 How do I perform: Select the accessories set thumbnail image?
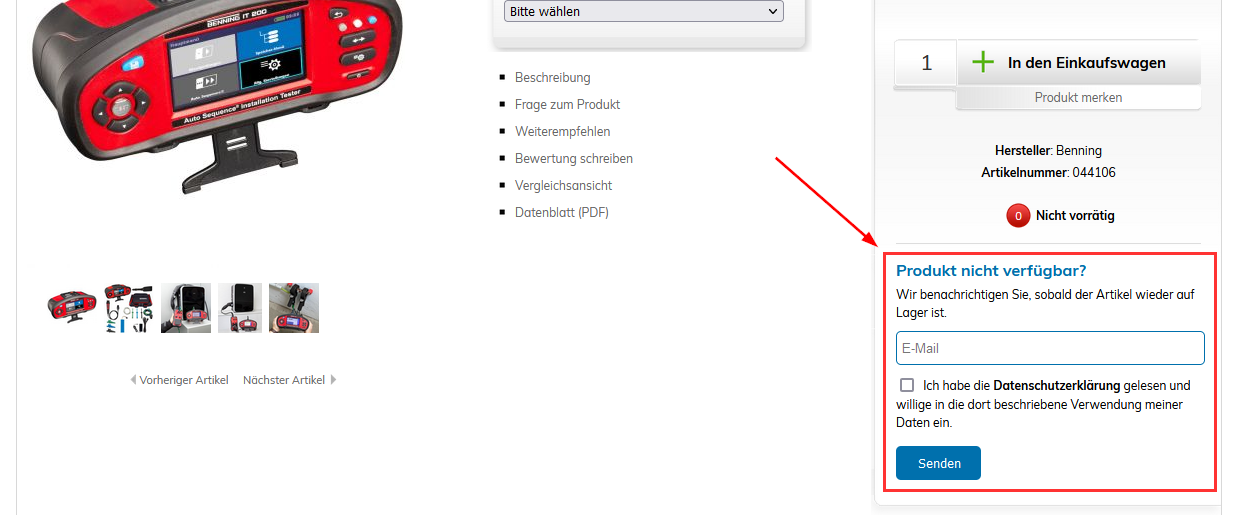[129, 308]
